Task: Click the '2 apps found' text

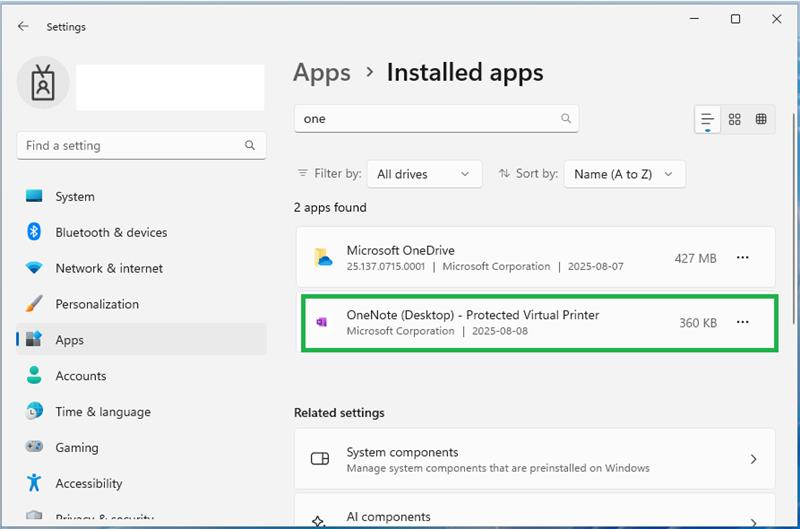Action: tap(330, 208)
